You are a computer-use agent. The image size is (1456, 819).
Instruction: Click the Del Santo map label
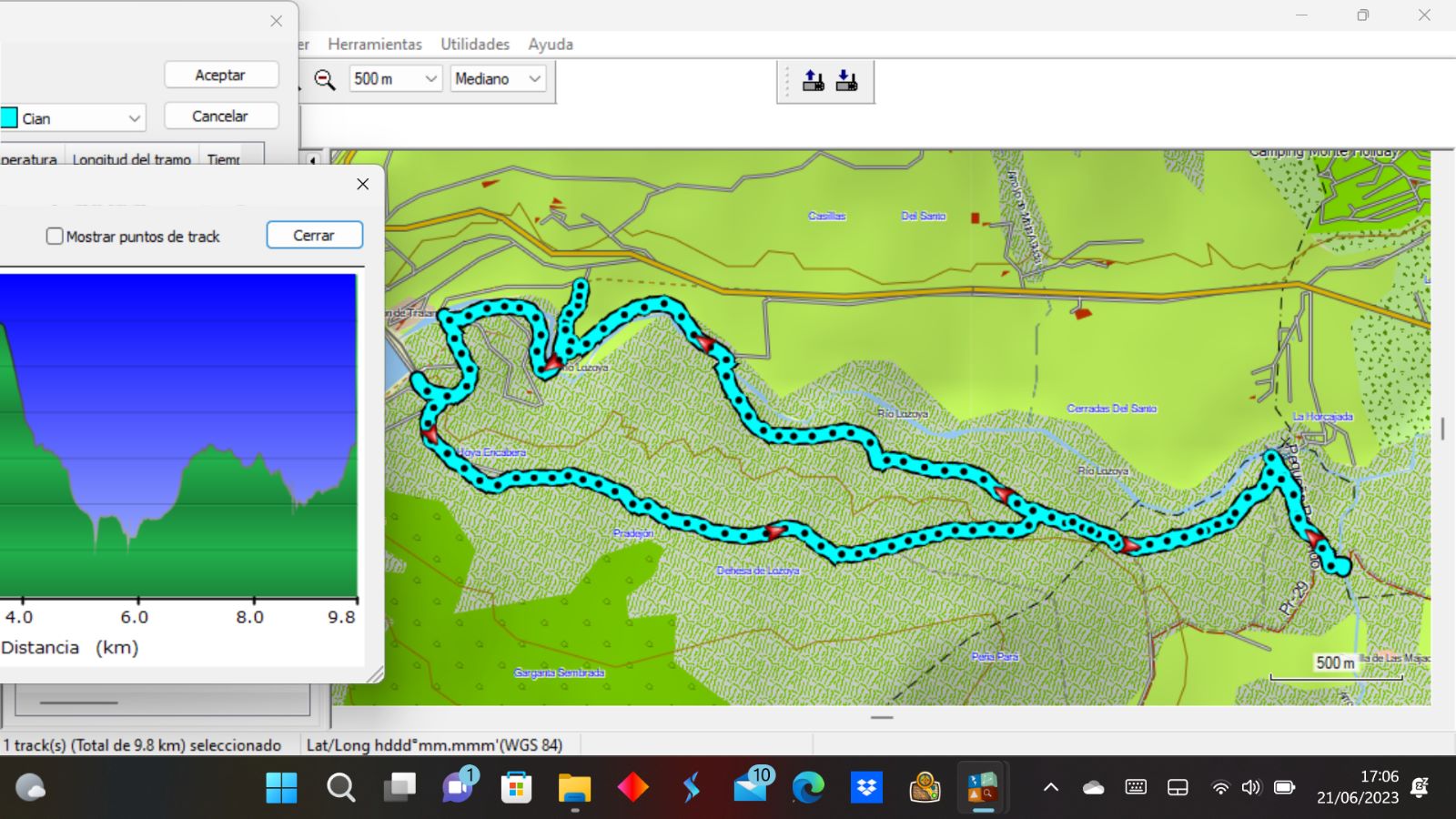click(x=924, y=216)
